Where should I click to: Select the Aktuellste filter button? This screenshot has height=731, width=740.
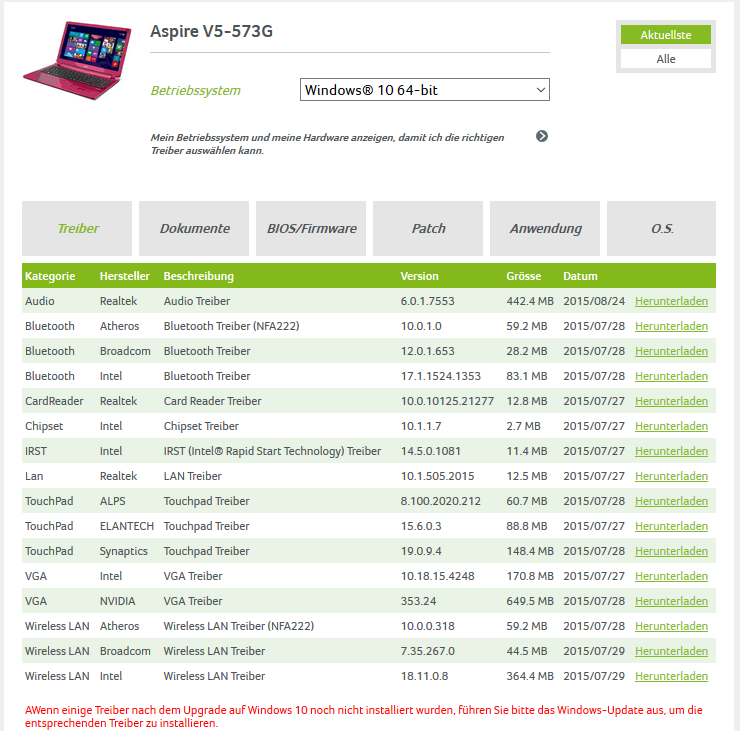[665, 35]
